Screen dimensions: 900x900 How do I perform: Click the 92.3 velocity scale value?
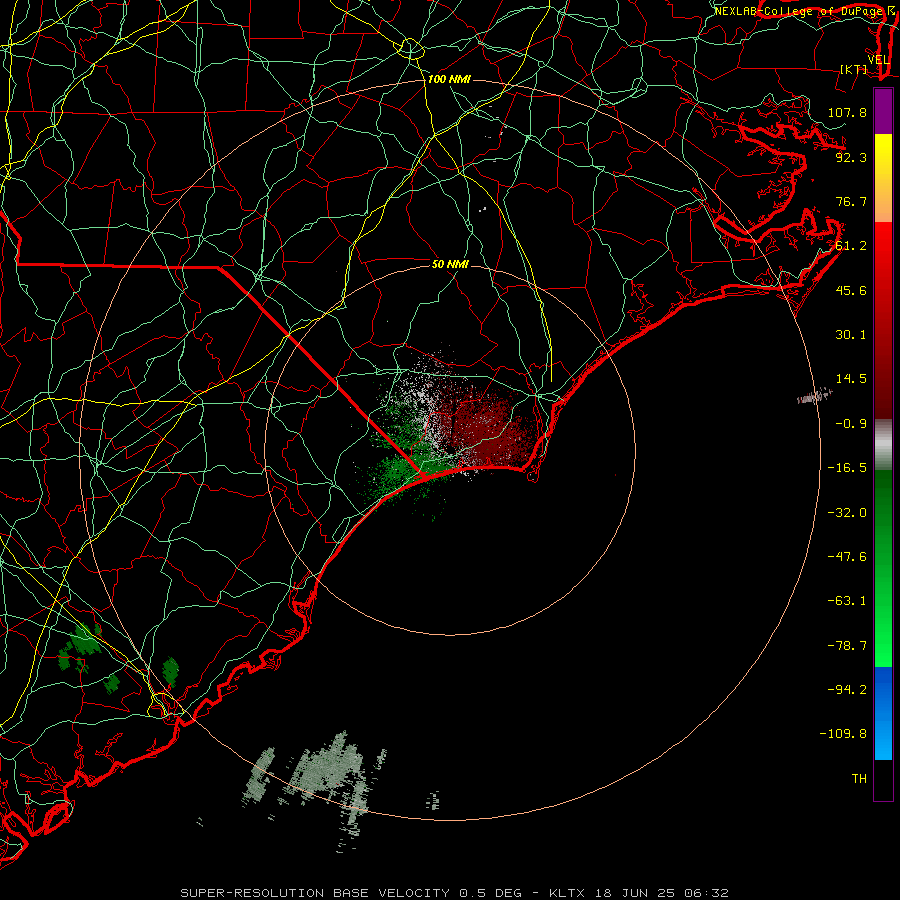[851, 157]
